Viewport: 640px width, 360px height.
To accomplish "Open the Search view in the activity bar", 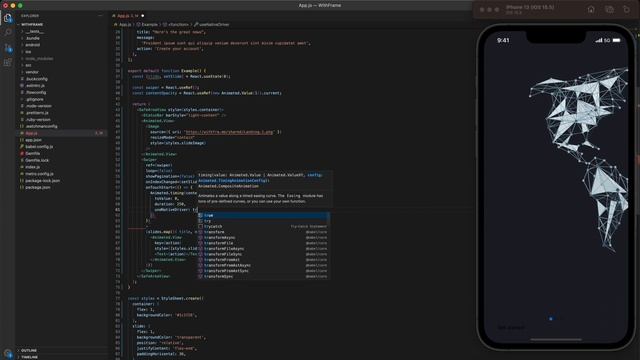I will pyautogui.click(x=8, y=32).
